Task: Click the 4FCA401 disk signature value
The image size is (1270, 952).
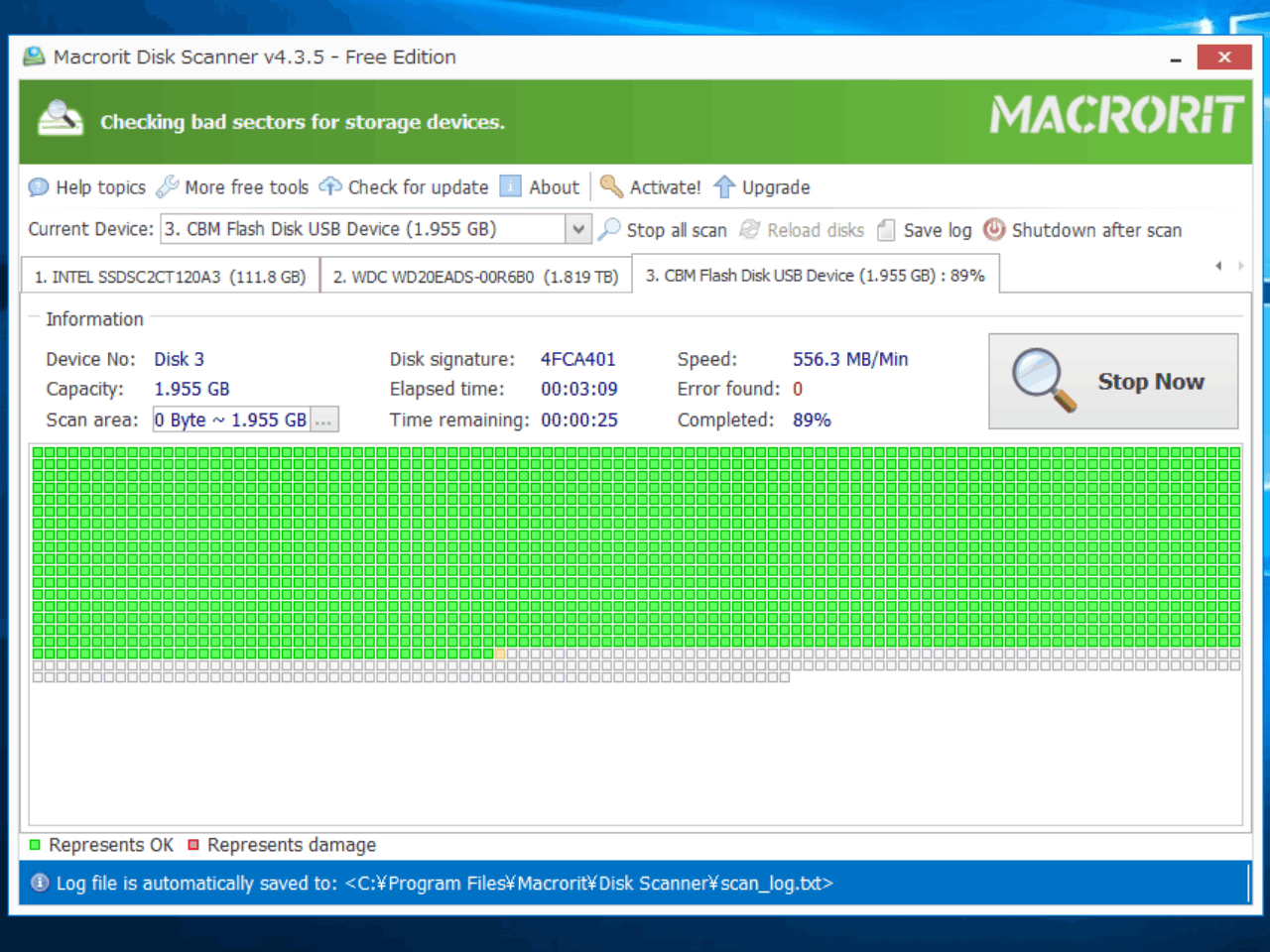Action: (x=577, y=359)
